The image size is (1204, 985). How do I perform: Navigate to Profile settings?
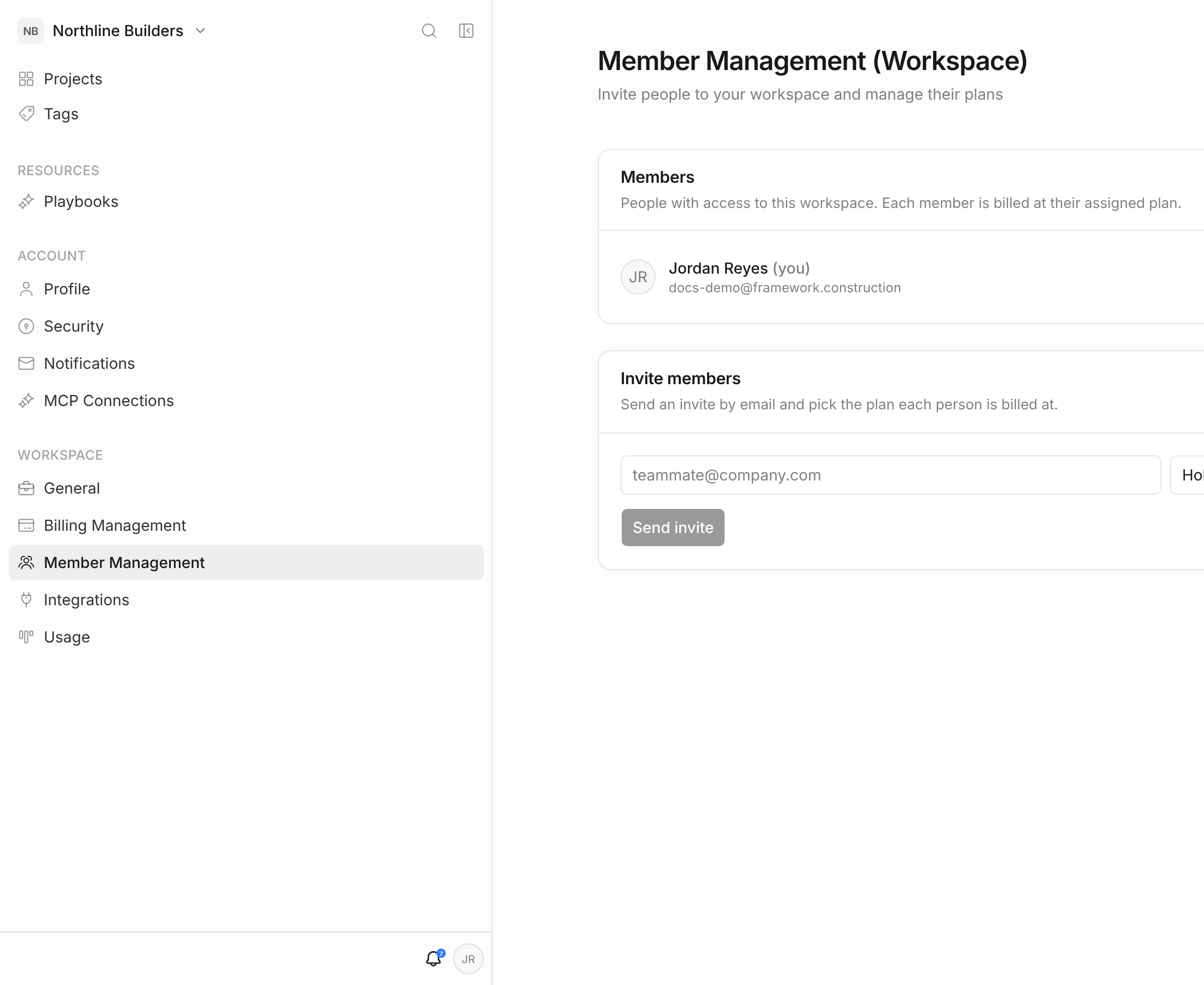pyautogui.click(x=246, y=289)
